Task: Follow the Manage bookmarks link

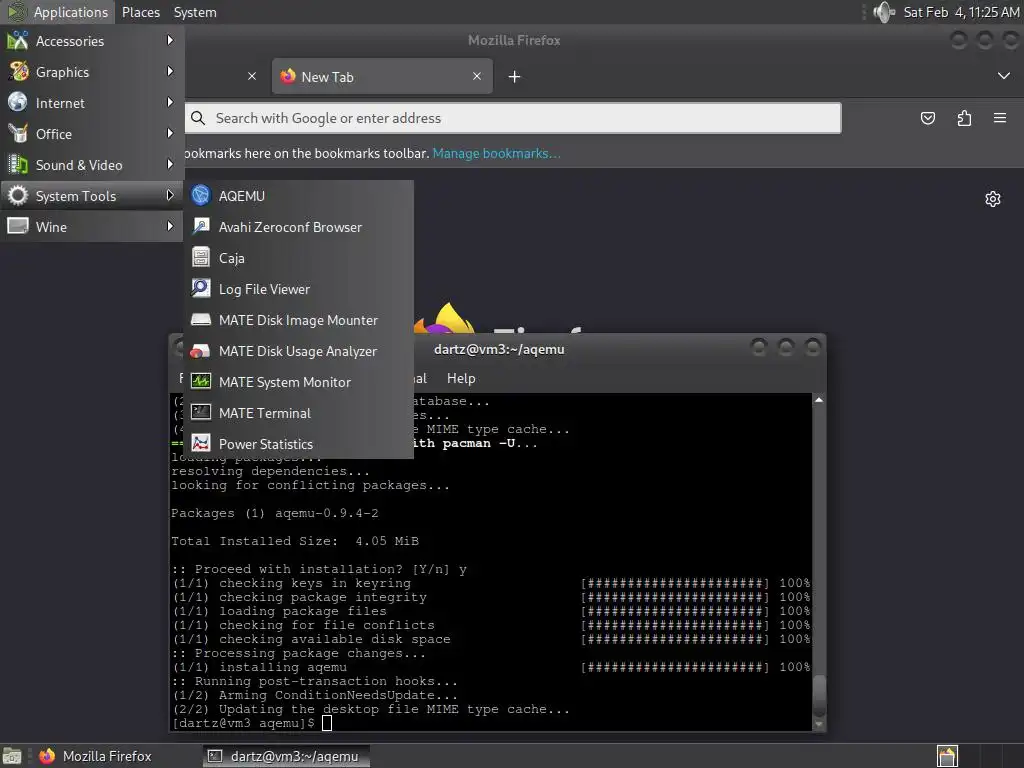Action: (x=496, y=153)
